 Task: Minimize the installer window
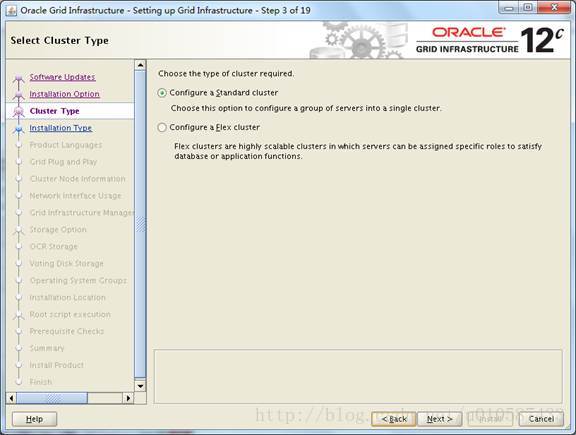click(509, 8)
